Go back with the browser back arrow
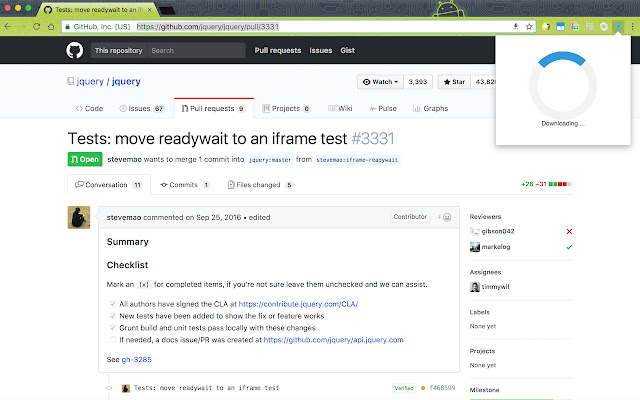This screenshot has height=400, width=640. 8,27
